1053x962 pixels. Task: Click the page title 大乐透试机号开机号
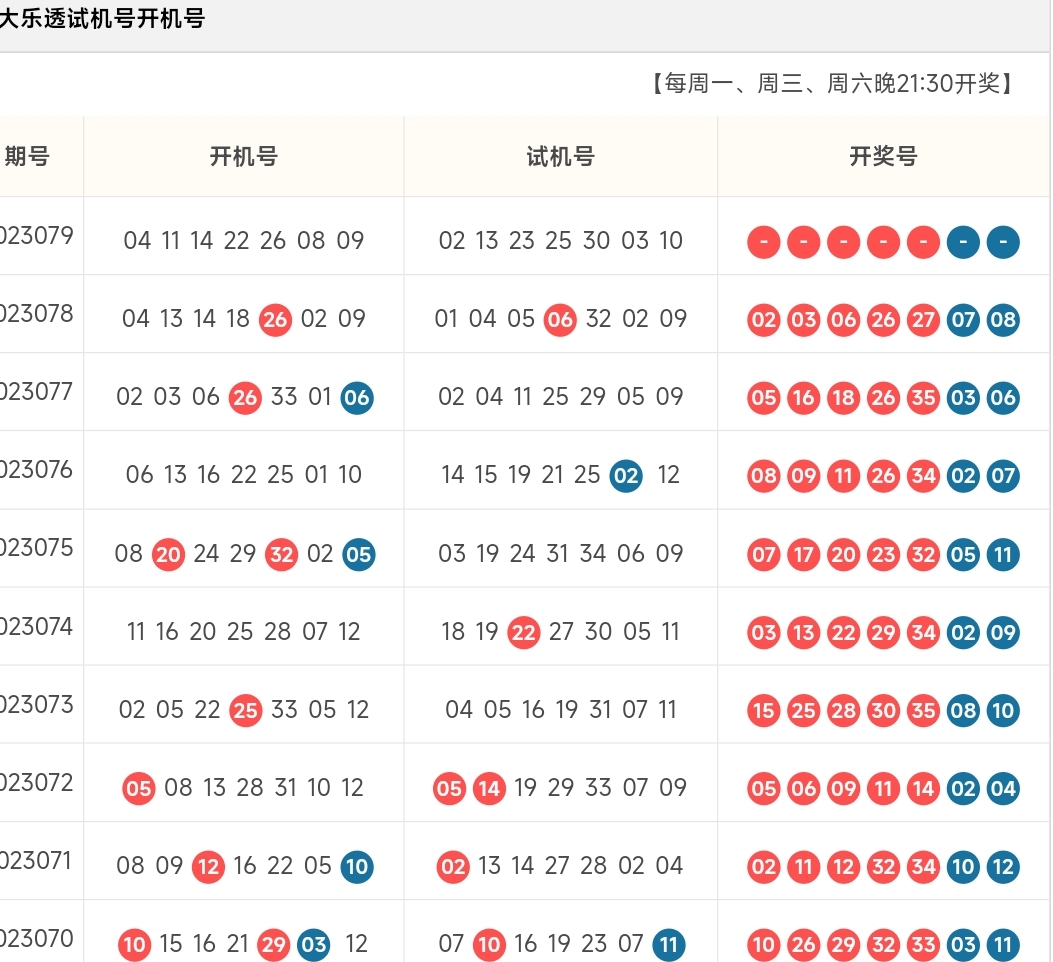coord(102,18)
